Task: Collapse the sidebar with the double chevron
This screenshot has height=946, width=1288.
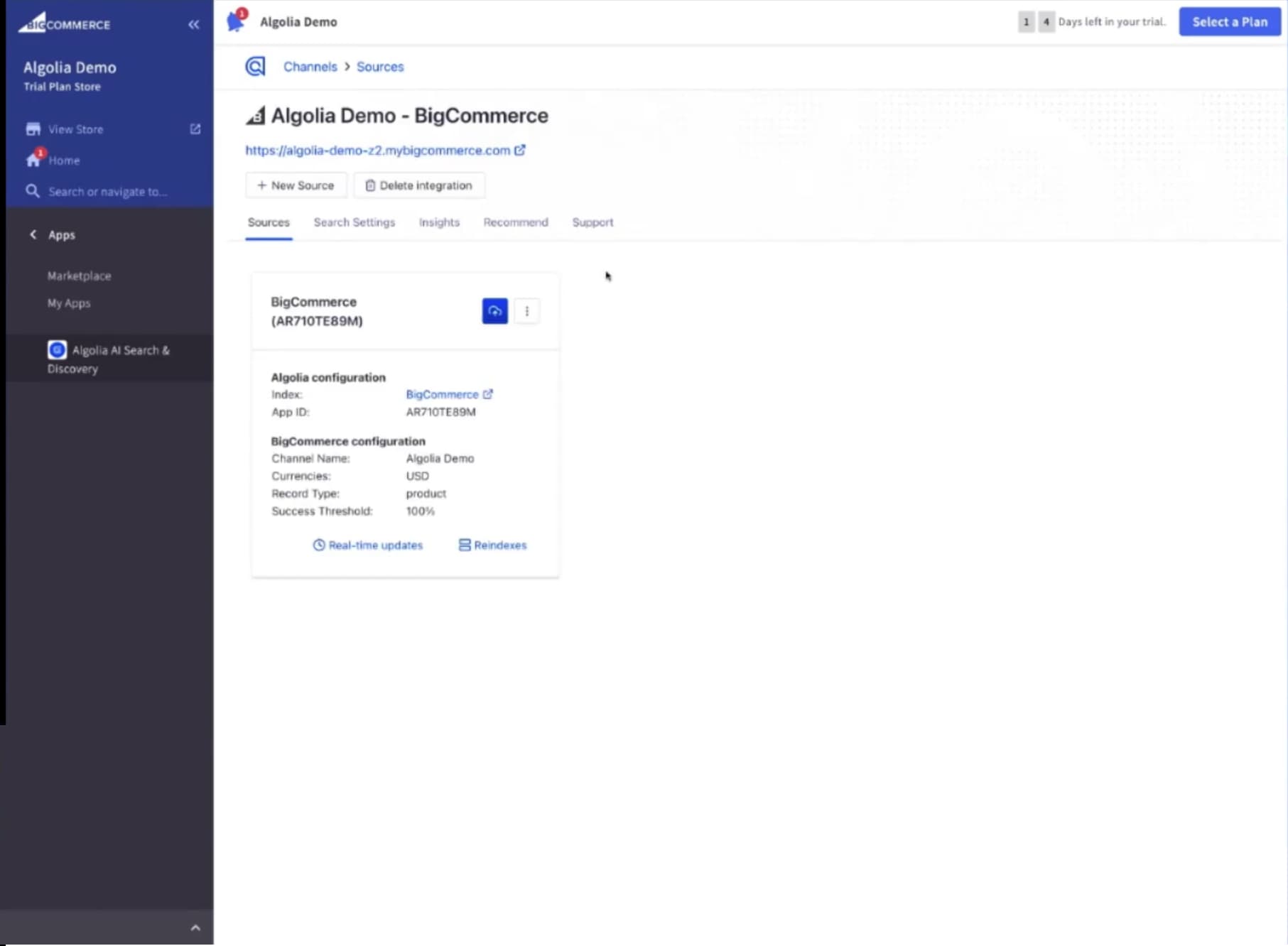Action: click(x=194, y=25)
